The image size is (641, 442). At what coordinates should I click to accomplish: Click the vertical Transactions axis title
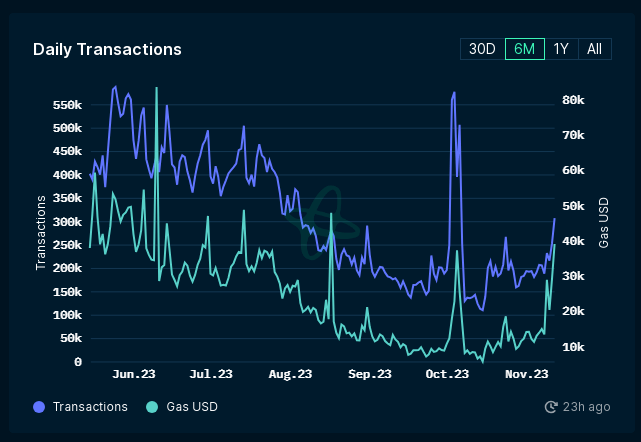coord(41,232)
